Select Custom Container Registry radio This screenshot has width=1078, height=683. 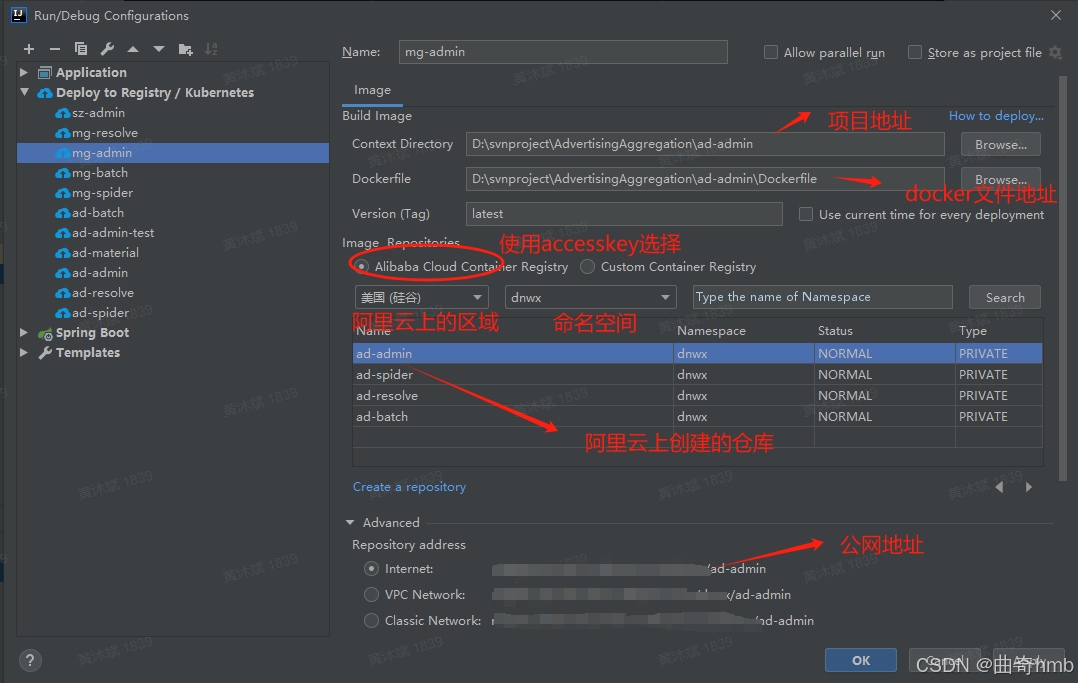pos(588,266)
